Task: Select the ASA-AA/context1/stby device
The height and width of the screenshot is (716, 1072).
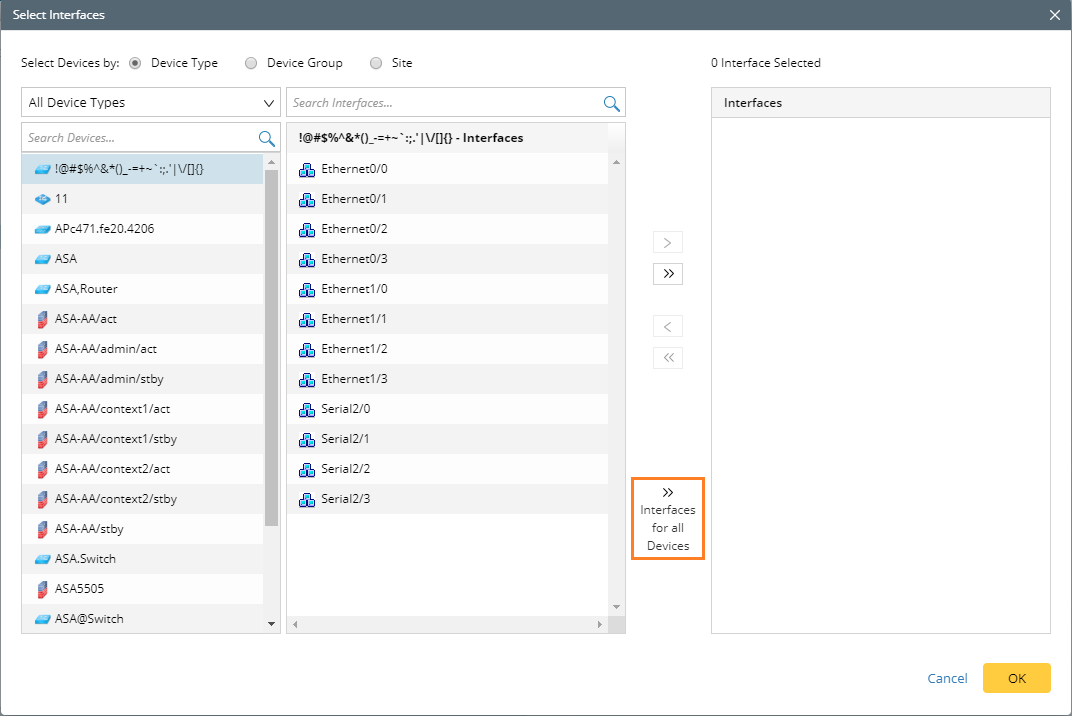Action: tap(116, 439)
